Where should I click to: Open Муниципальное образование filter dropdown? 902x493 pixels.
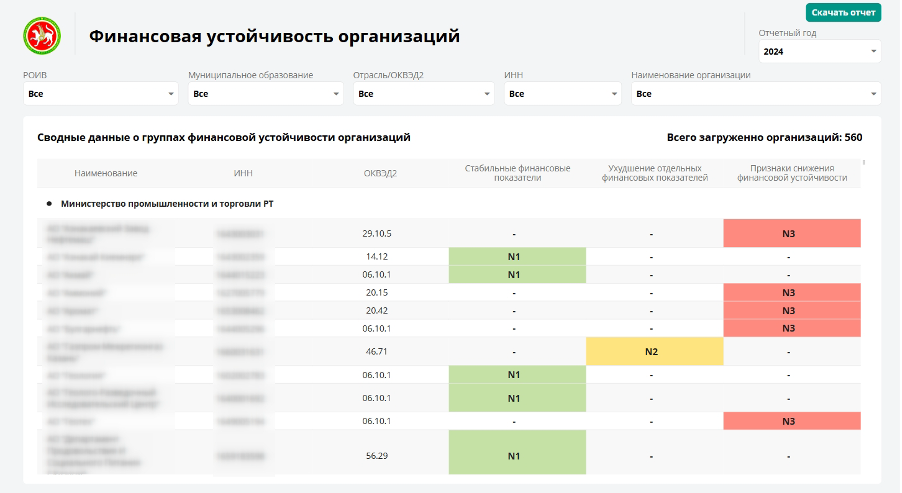266,94
